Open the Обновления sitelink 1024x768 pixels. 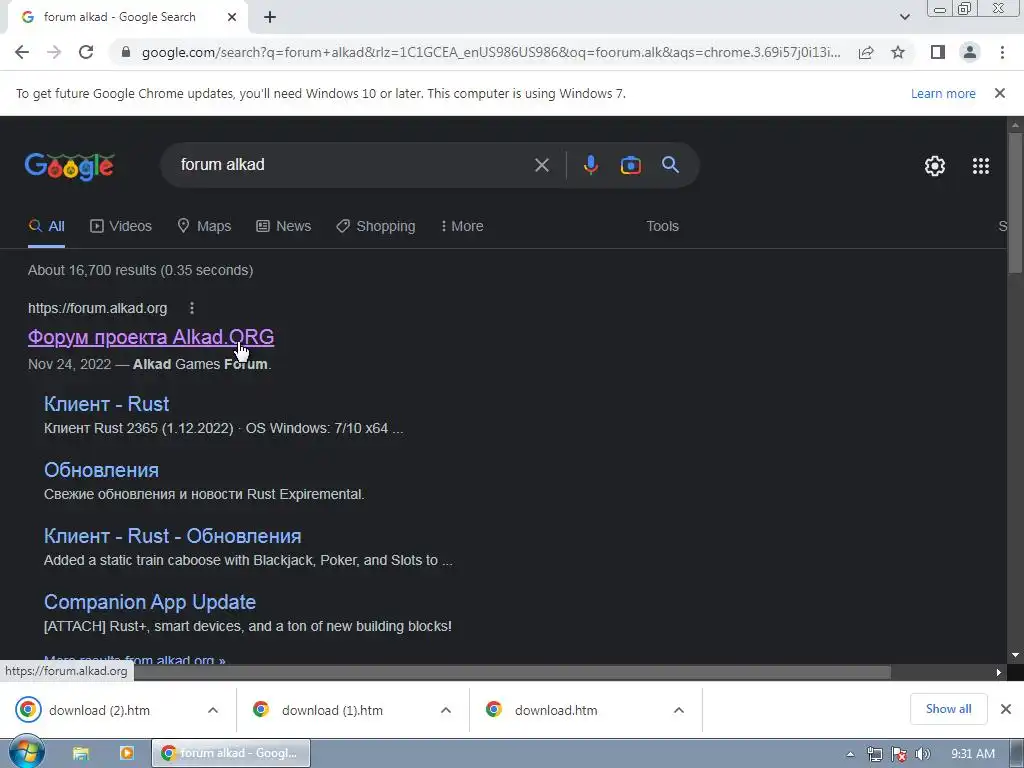(101, 470)
